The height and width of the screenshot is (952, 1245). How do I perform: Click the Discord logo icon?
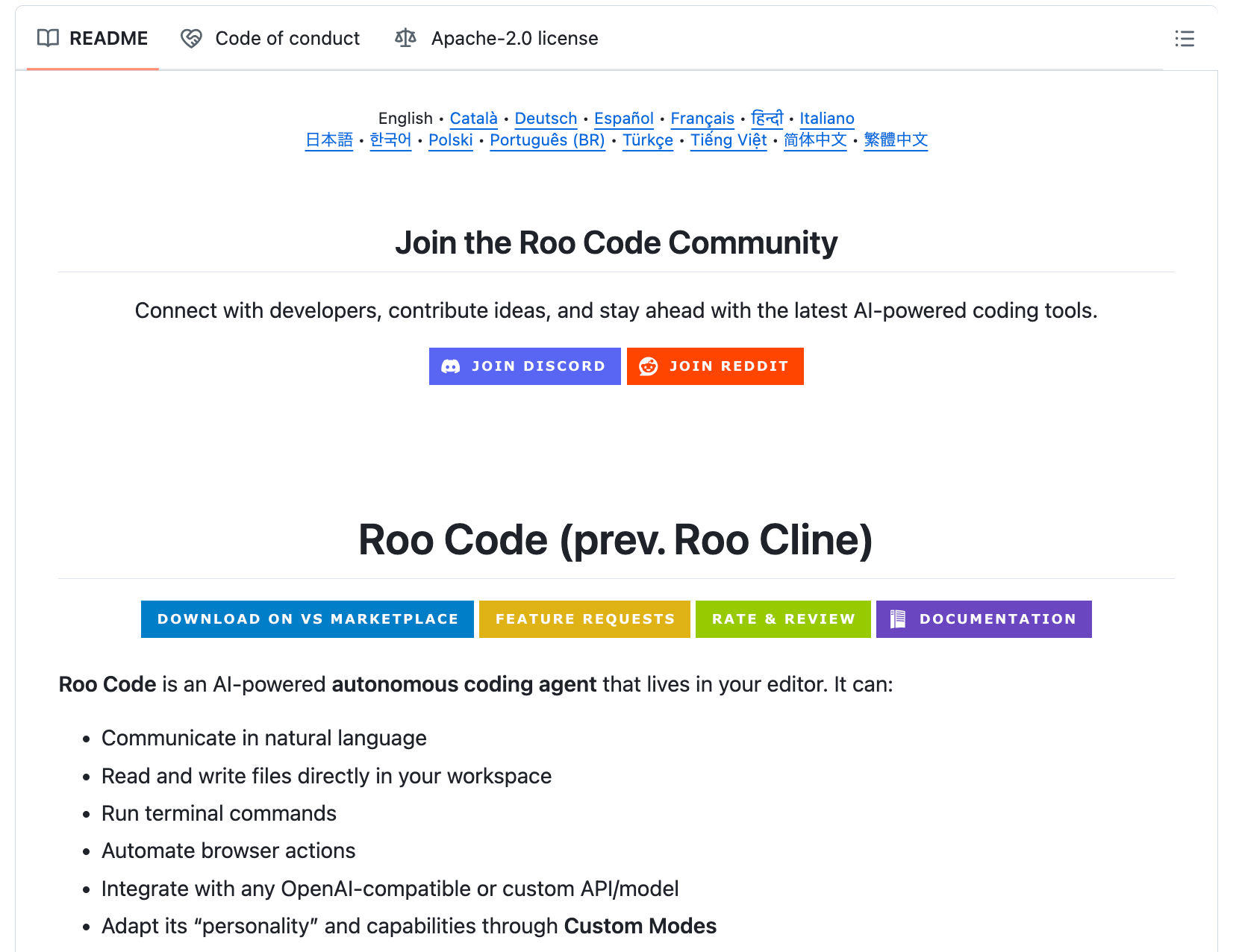451,366
